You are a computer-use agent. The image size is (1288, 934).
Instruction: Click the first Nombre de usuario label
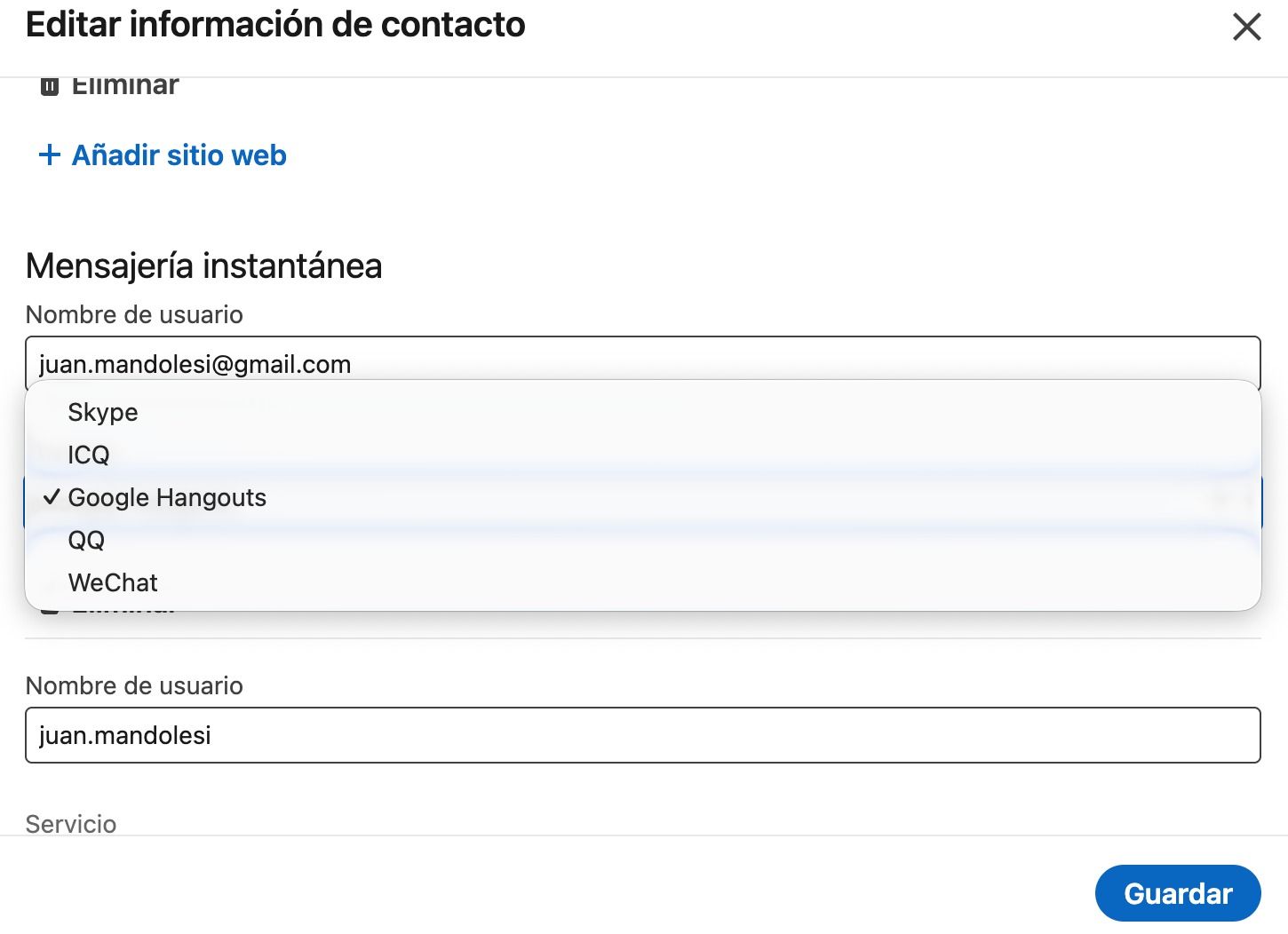(134, 314)
